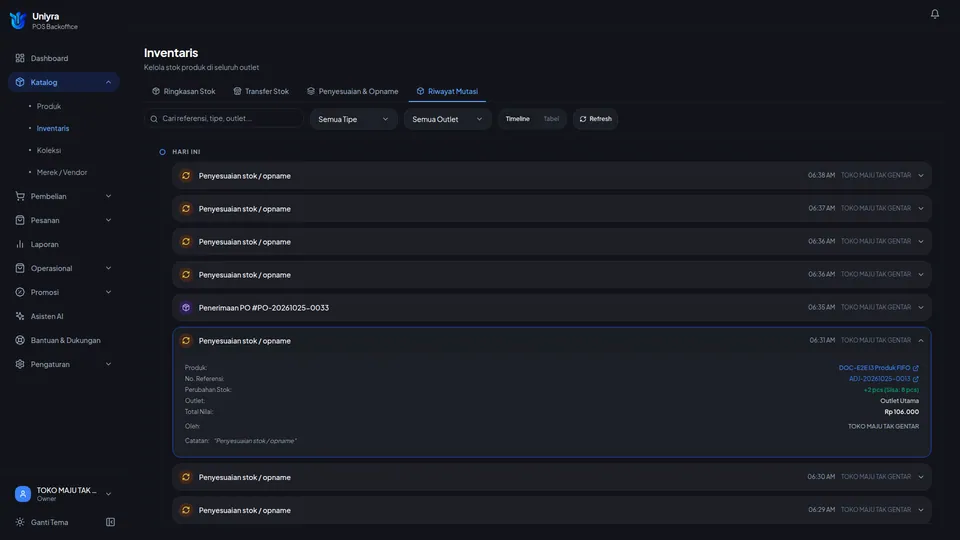Viewport: 960px width, 540px height.
Task: Click the user avatar icon
Action: point(23,493)
